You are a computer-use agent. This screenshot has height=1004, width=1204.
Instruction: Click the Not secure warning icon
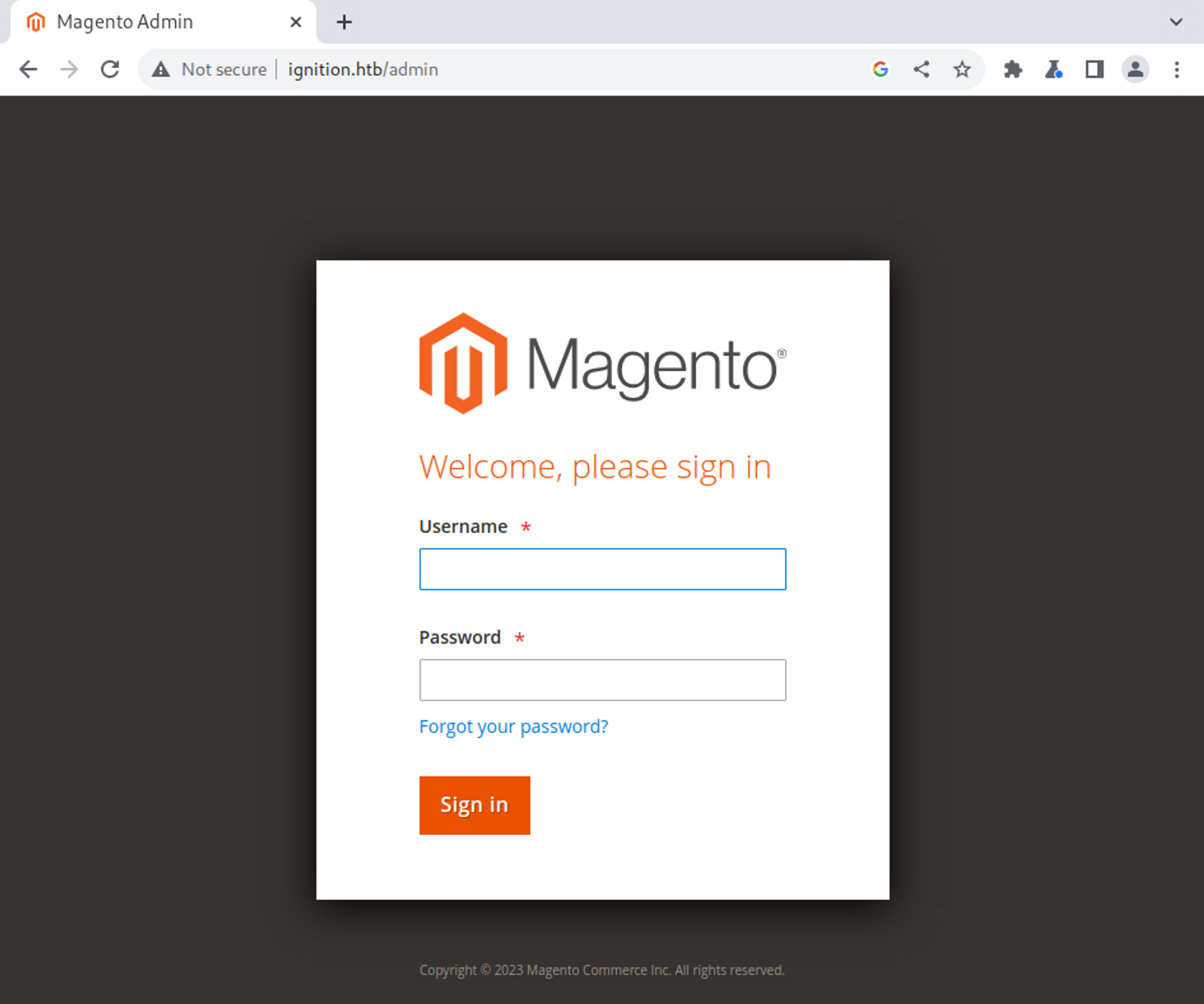161,70
